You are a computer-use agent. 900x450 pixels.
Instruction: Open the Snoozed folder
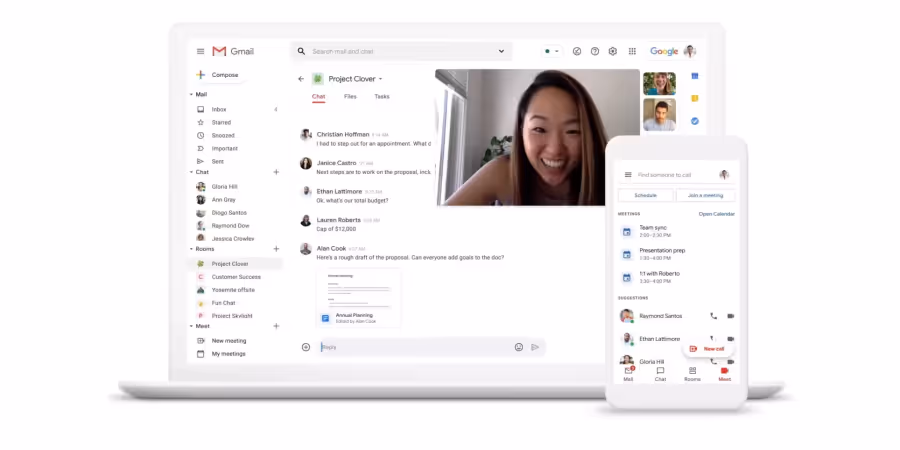coord(223,135)
